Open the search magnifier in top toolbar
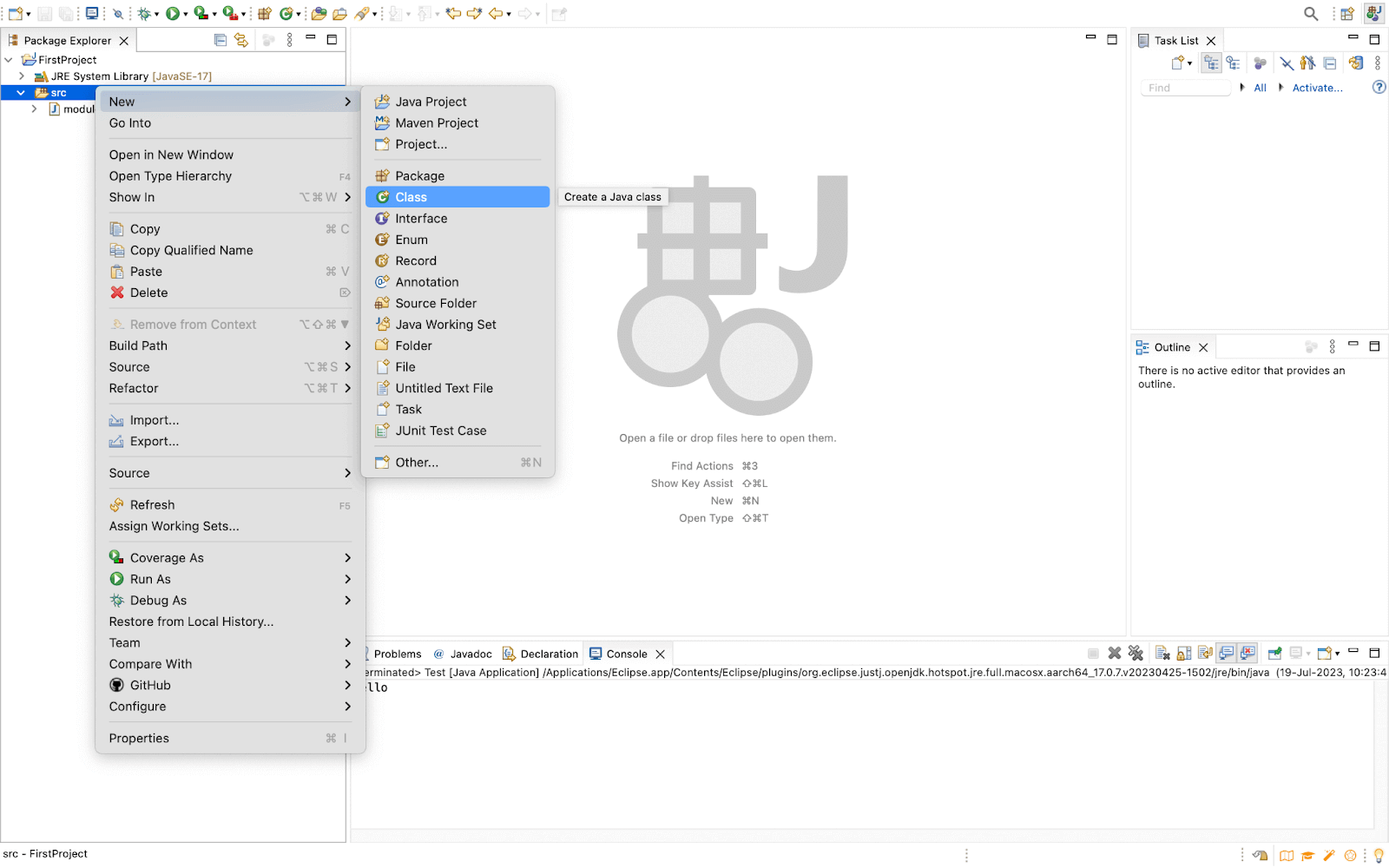The width and height of the screenshot is (1389, 868). click(1311, 13)
